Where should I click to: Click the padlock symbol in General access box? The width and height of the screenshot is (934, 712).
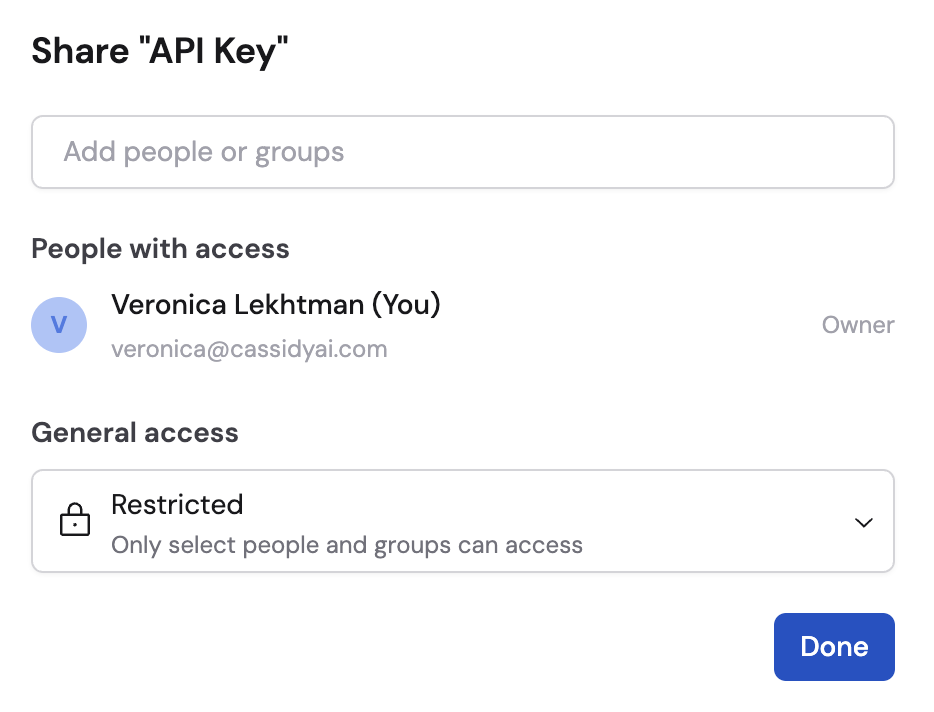click(75, 520)
